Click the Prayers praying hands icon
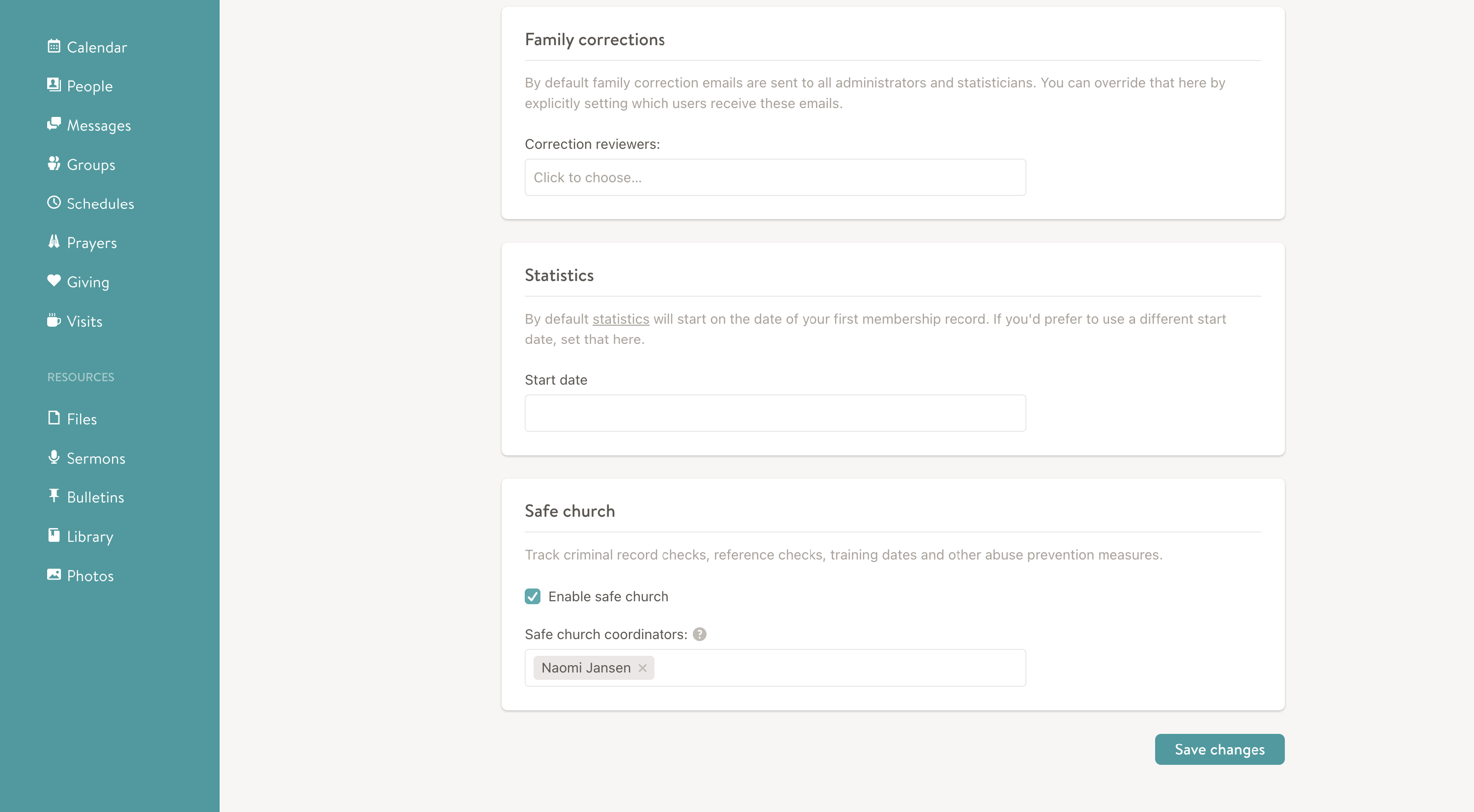 (54, 242)
